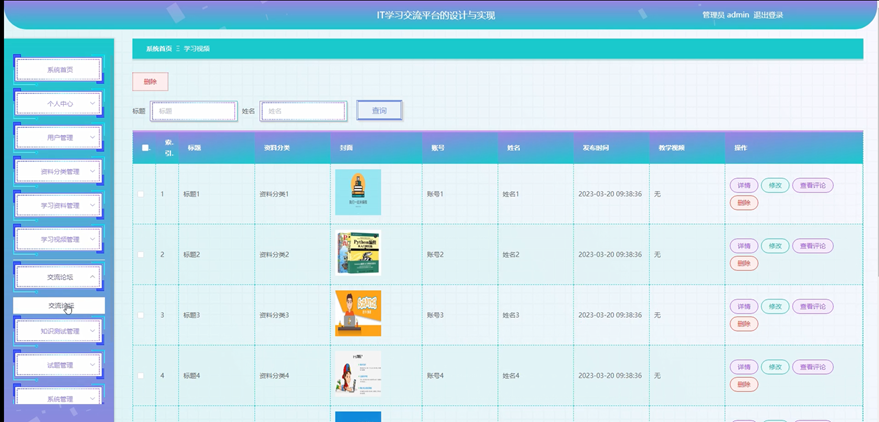Click 修改 for row 标题2
The width and height of the screenshot is (879, 422).
pyautogui.click(x=775, y=245)
